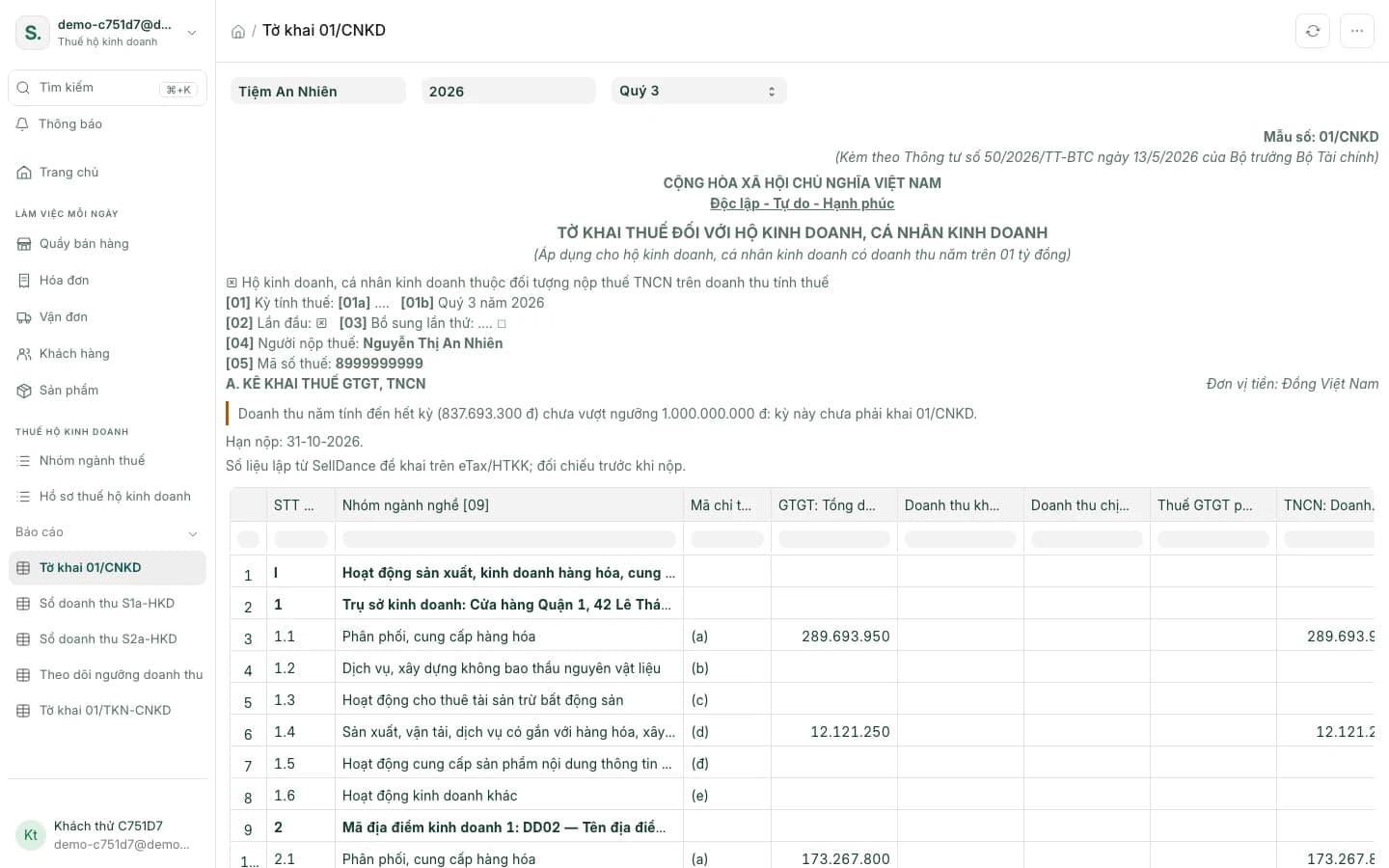Select row Hoạt động kinh doanh khác
The height and width of the screenshot is (868, 1389).
tap(802, 796)
